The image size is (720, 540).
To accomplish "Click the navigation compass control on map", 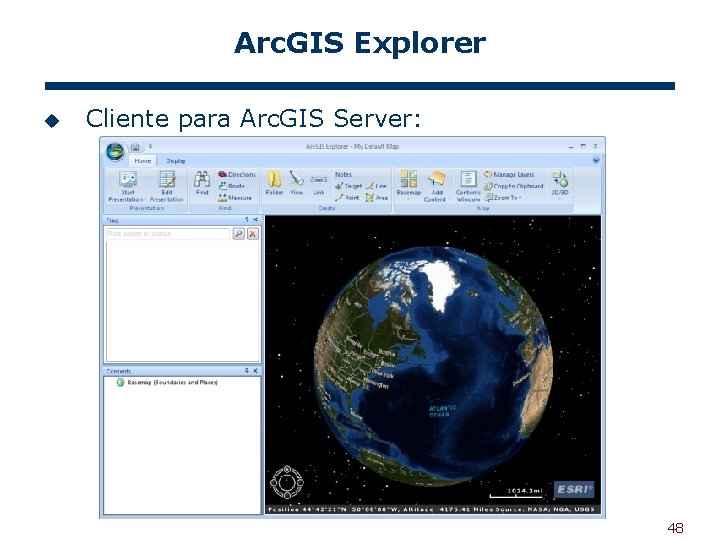I will click(287, 482).
